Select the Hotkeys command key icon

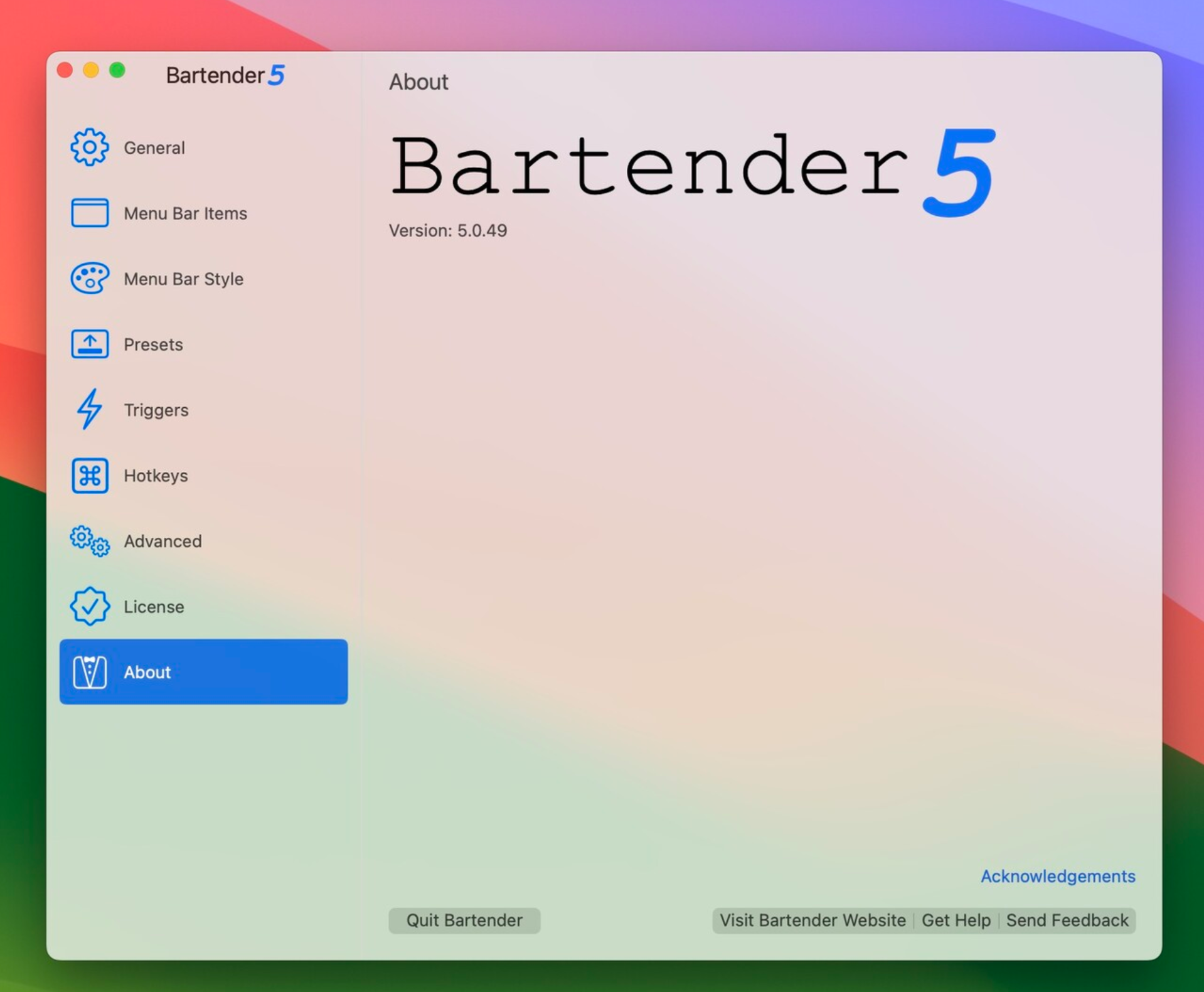pyautogui.click(x=90, y=475)
